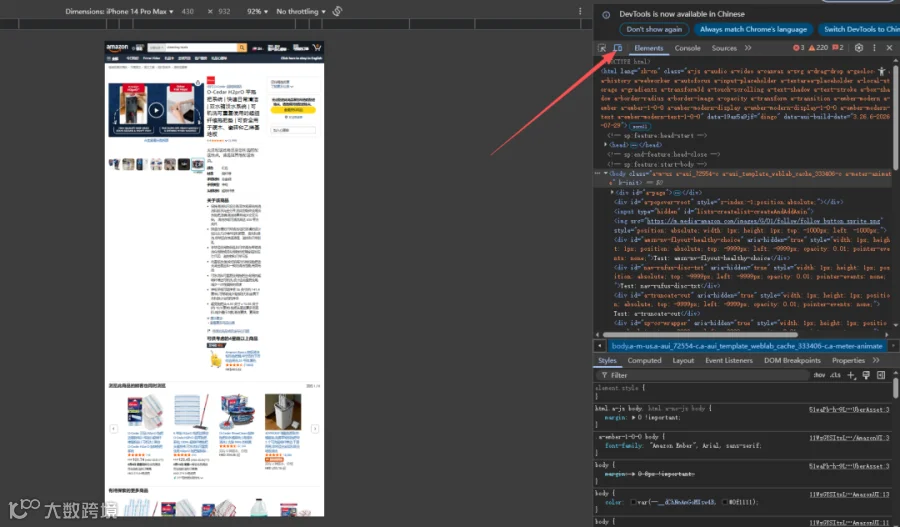
Task: Select the last highlighted product thumbnail
Action: coord(197,165)
